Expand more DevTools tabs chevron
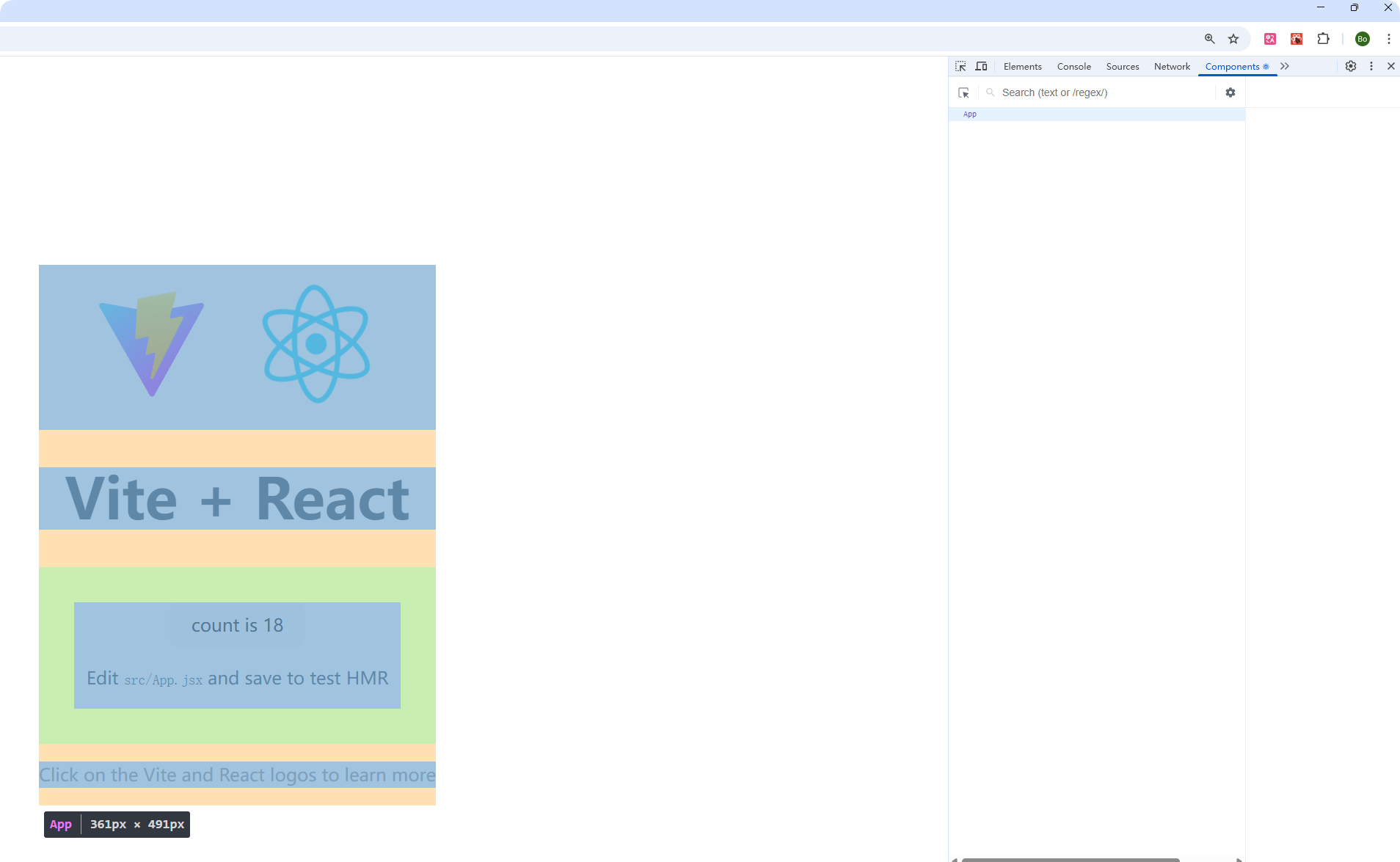 [x=1285, y=66]
